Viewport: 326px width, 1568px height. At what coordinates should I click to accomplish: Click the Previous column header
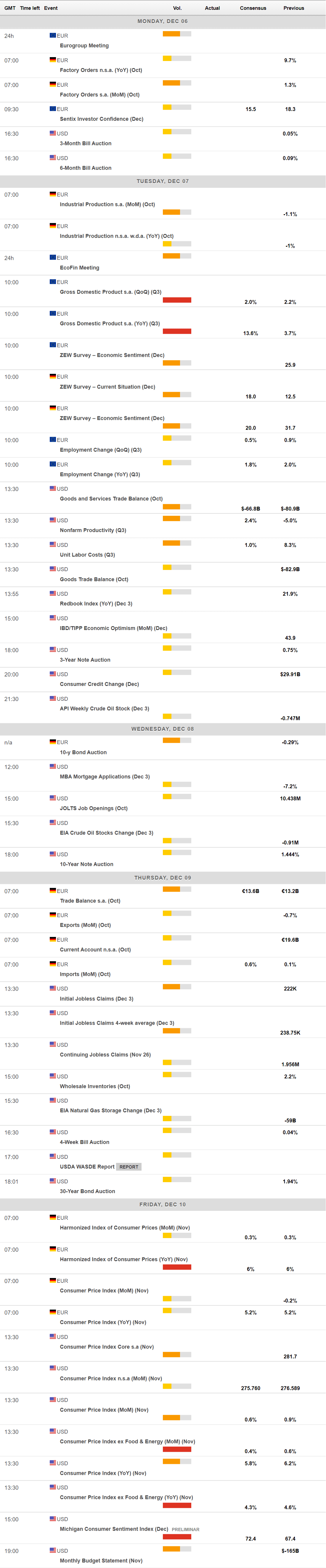point(293,8)
